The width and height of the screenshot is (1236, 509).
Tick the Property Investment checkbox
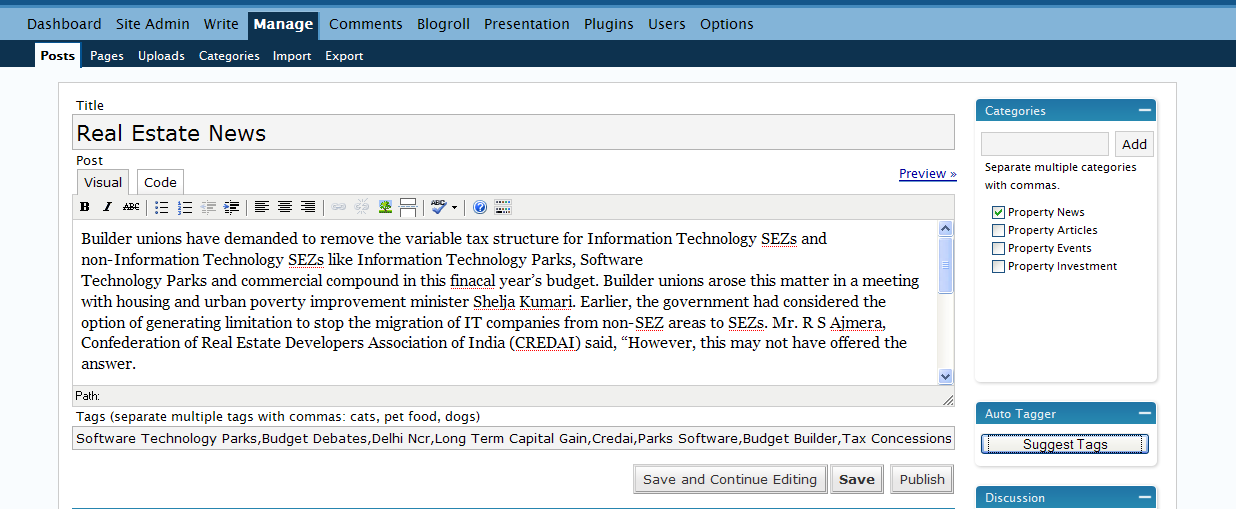click(x=998, y=266)
